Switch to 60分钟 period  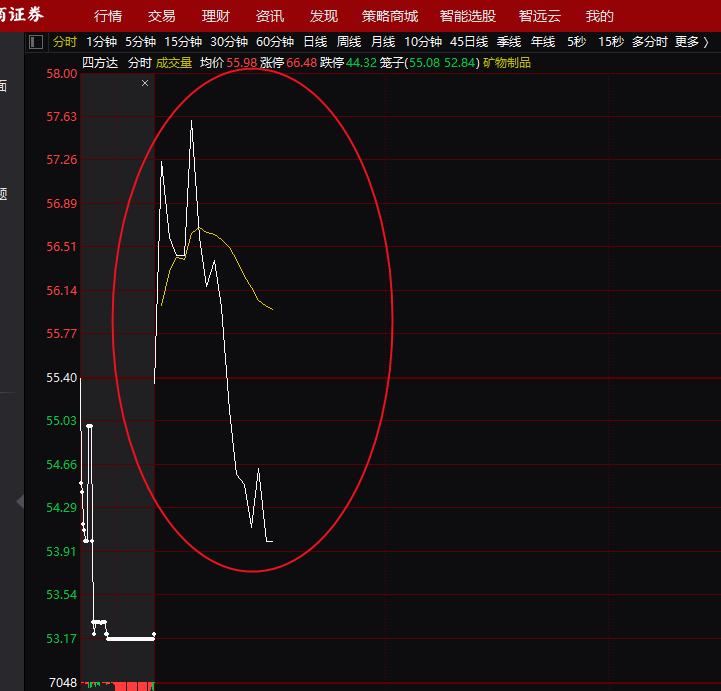275,42
